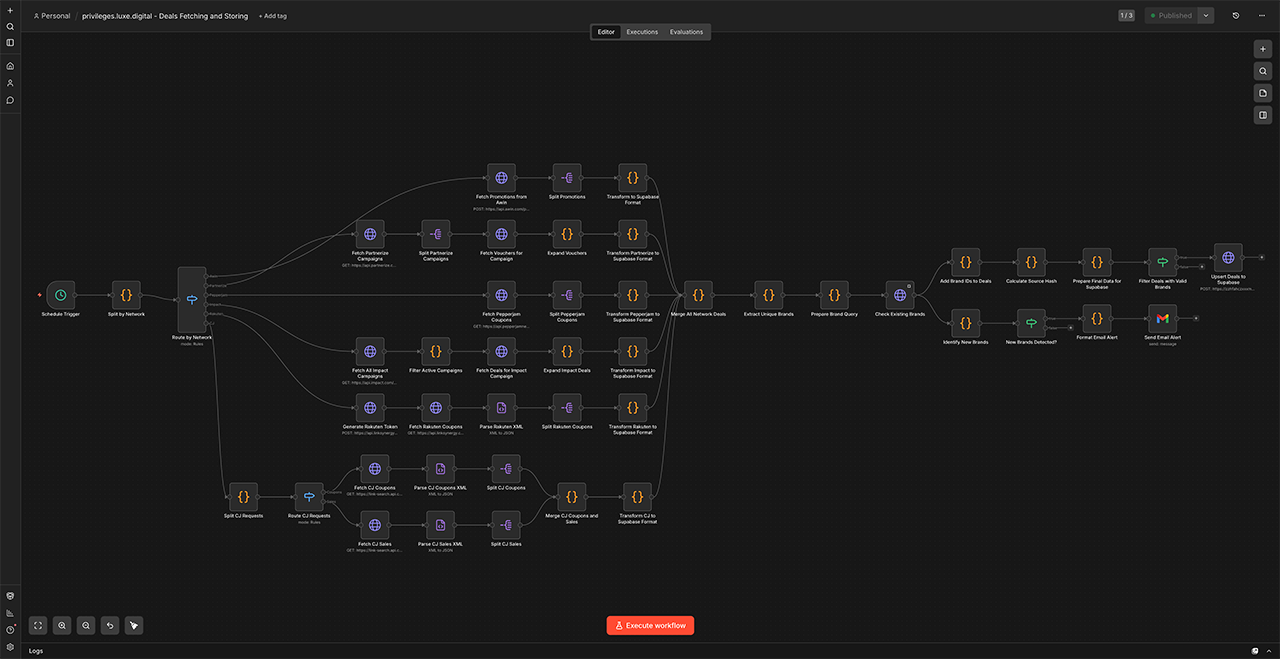Add a sticky note from right toolbar

pyautogui.click(x=1263, y=93)
